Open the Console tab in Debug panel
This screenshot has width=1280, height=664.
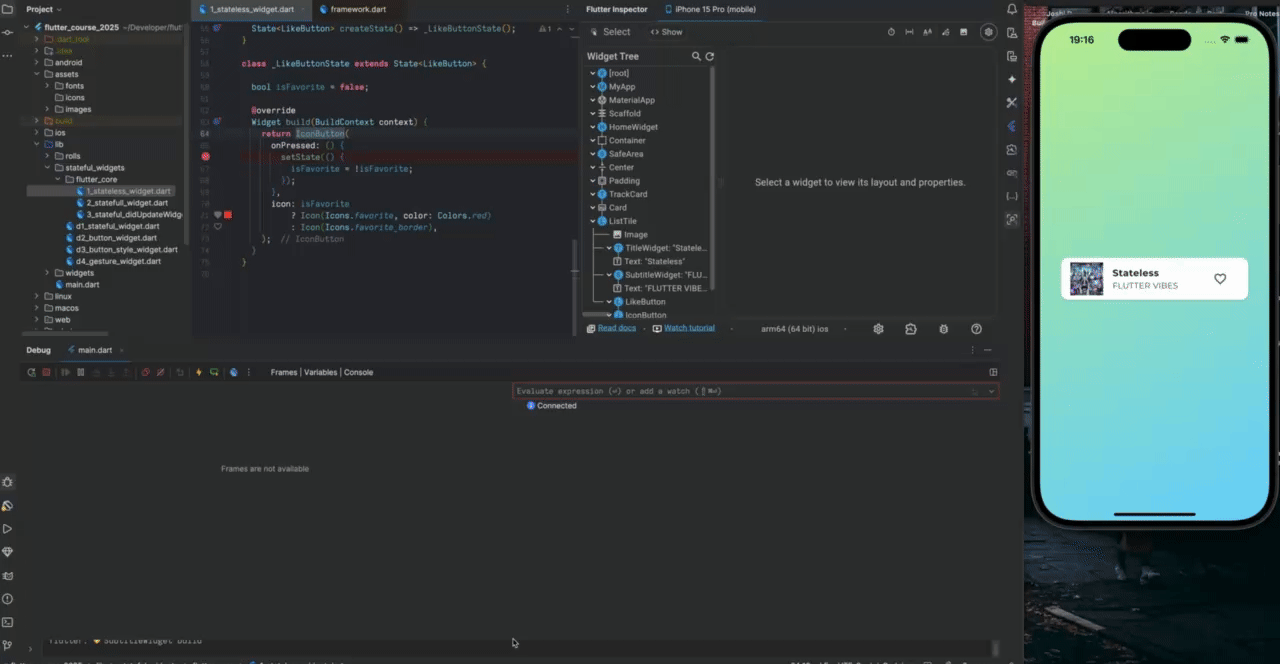point(358,372)
